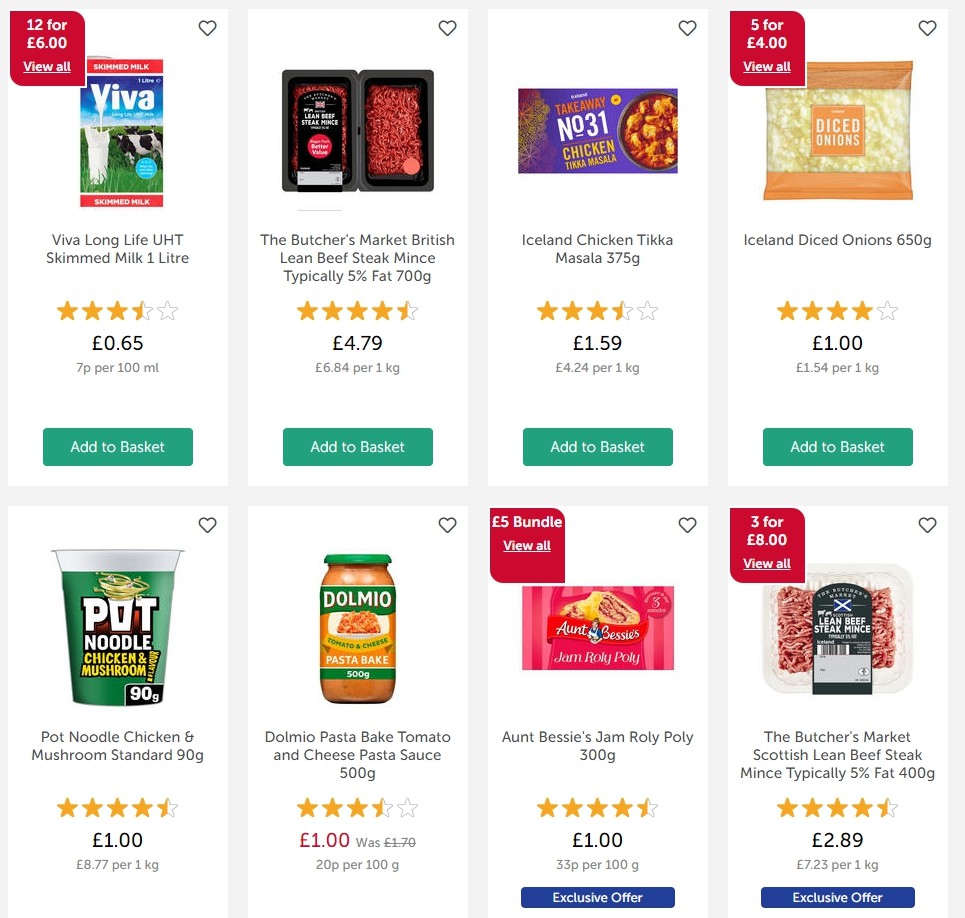
Task: Click the Aunt Bessie's Jam Roly Poly image
Action: (597, 627)
